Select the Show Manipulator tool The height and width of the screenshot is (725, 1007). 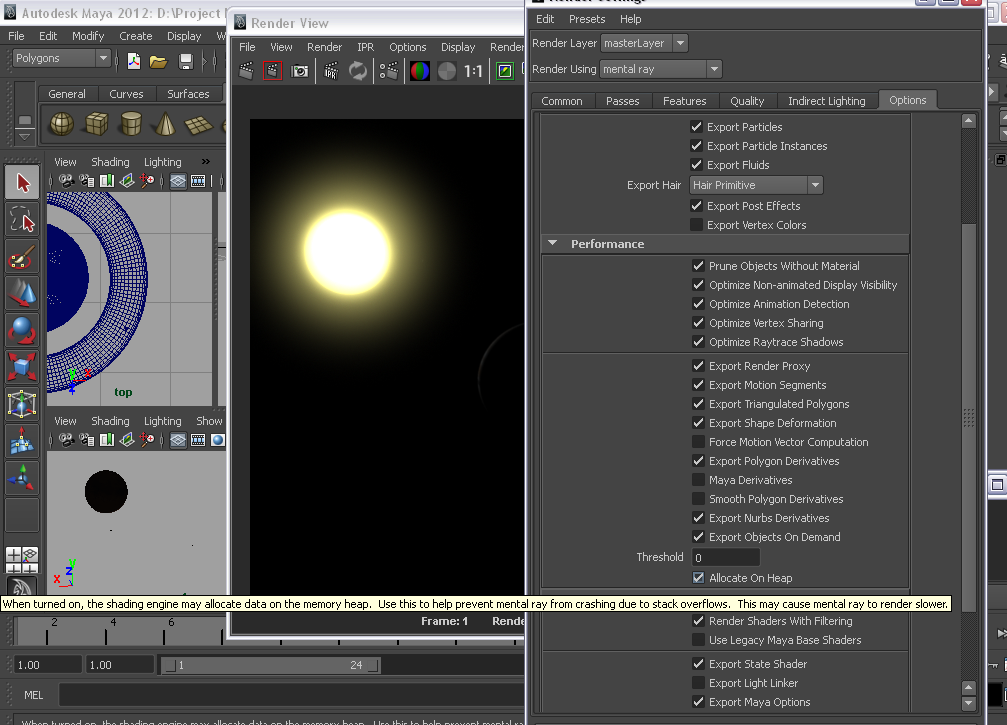[22, 477]
